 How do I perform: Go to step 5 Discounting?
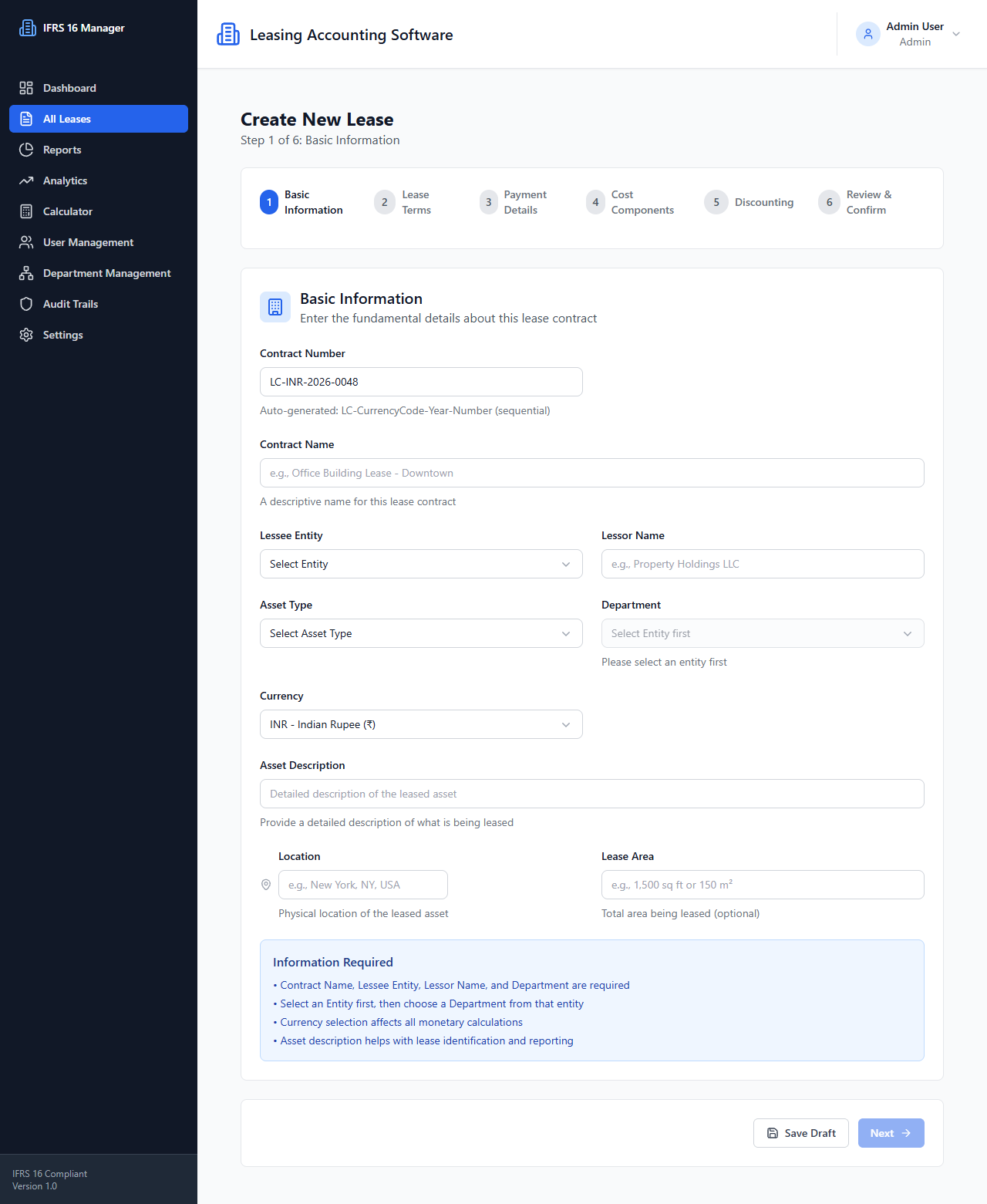(x=749, y=202)
